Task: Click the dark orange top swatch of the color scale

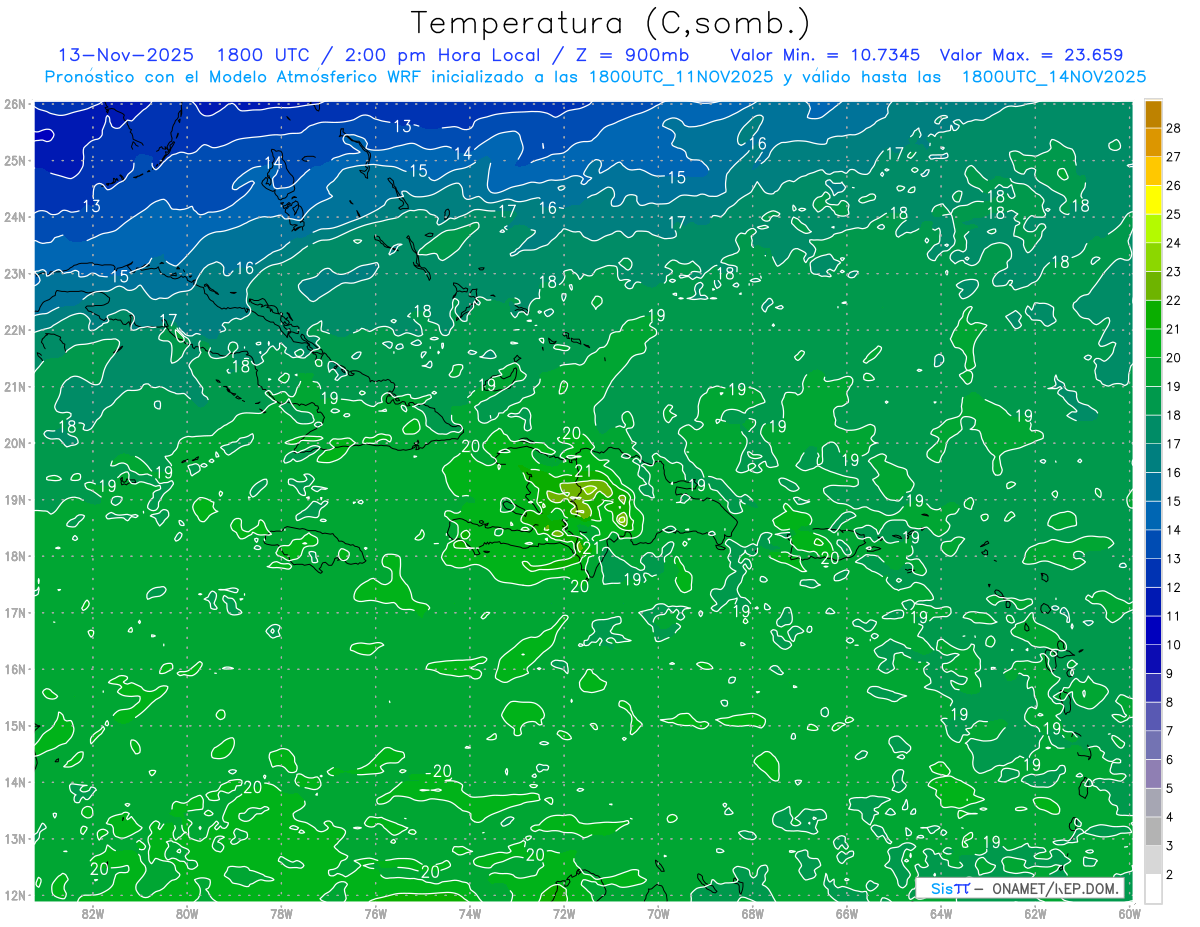Action: [x=1153, y=114]
